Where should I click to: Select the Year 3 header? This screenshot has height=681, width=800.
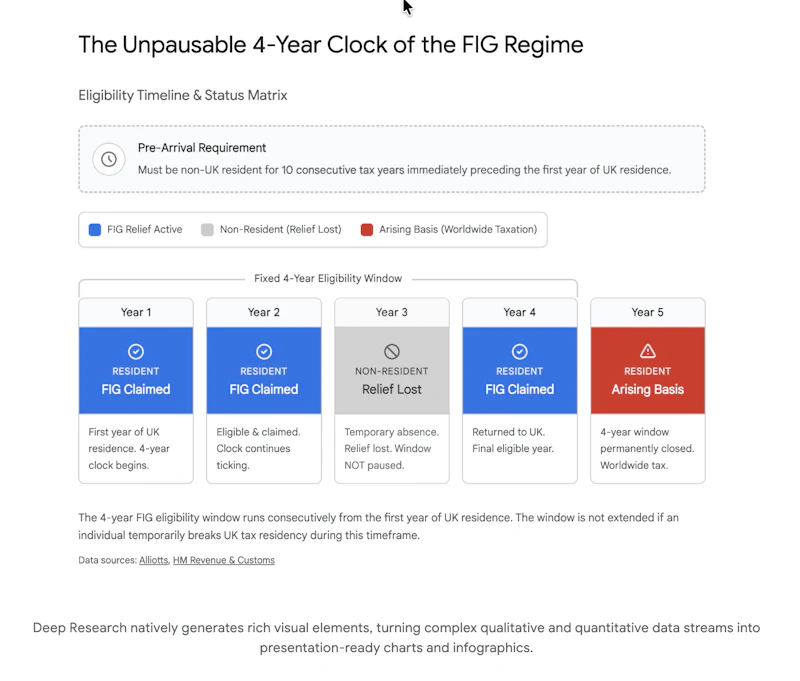pos(392,312)
